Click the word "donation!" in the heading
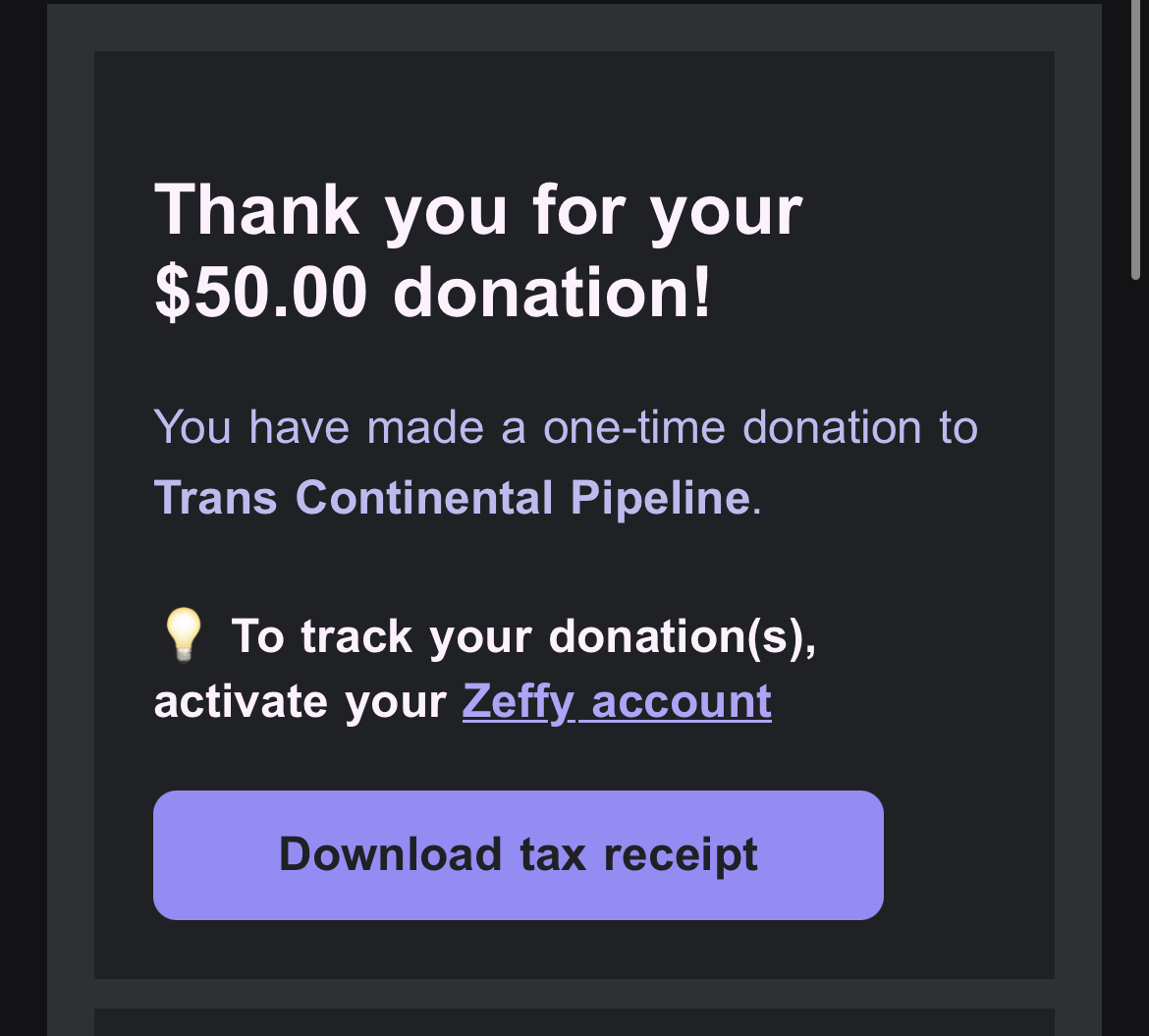The height and width of the screenshot is (1036, 1149). pos(552,293)
